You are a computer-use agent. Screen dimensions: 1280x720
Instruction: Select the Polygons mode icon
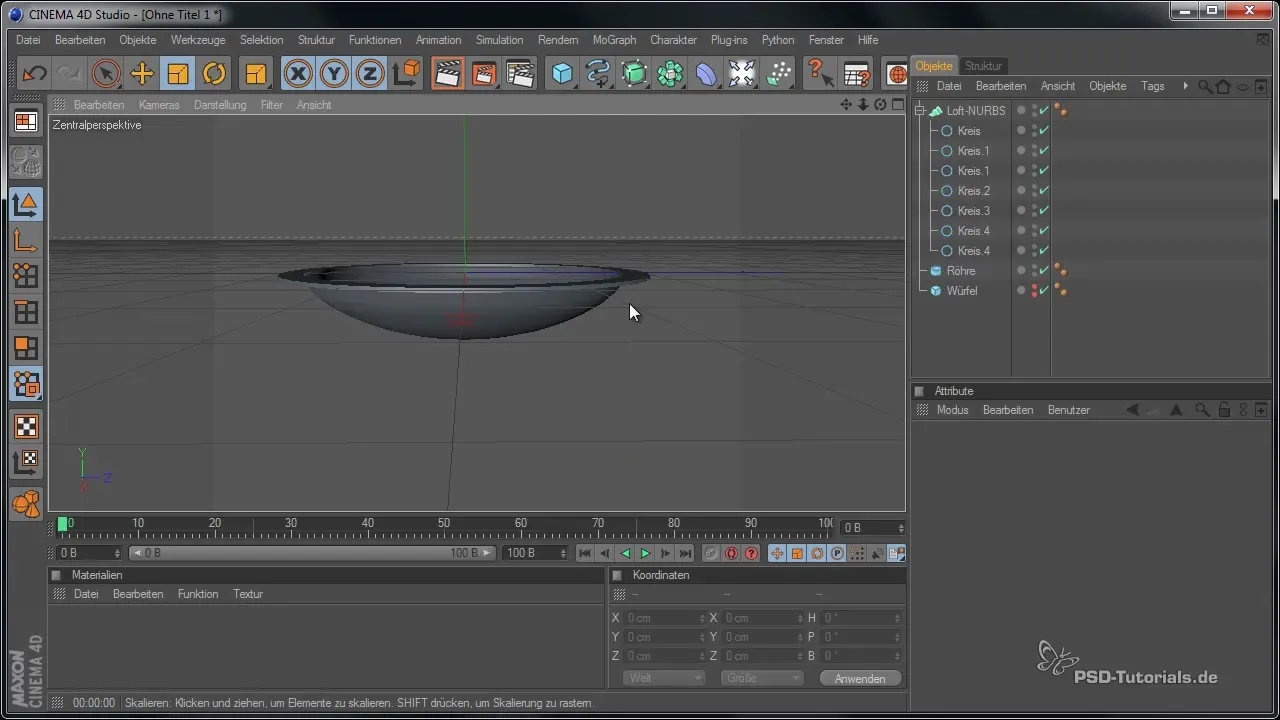pos(26,348)
